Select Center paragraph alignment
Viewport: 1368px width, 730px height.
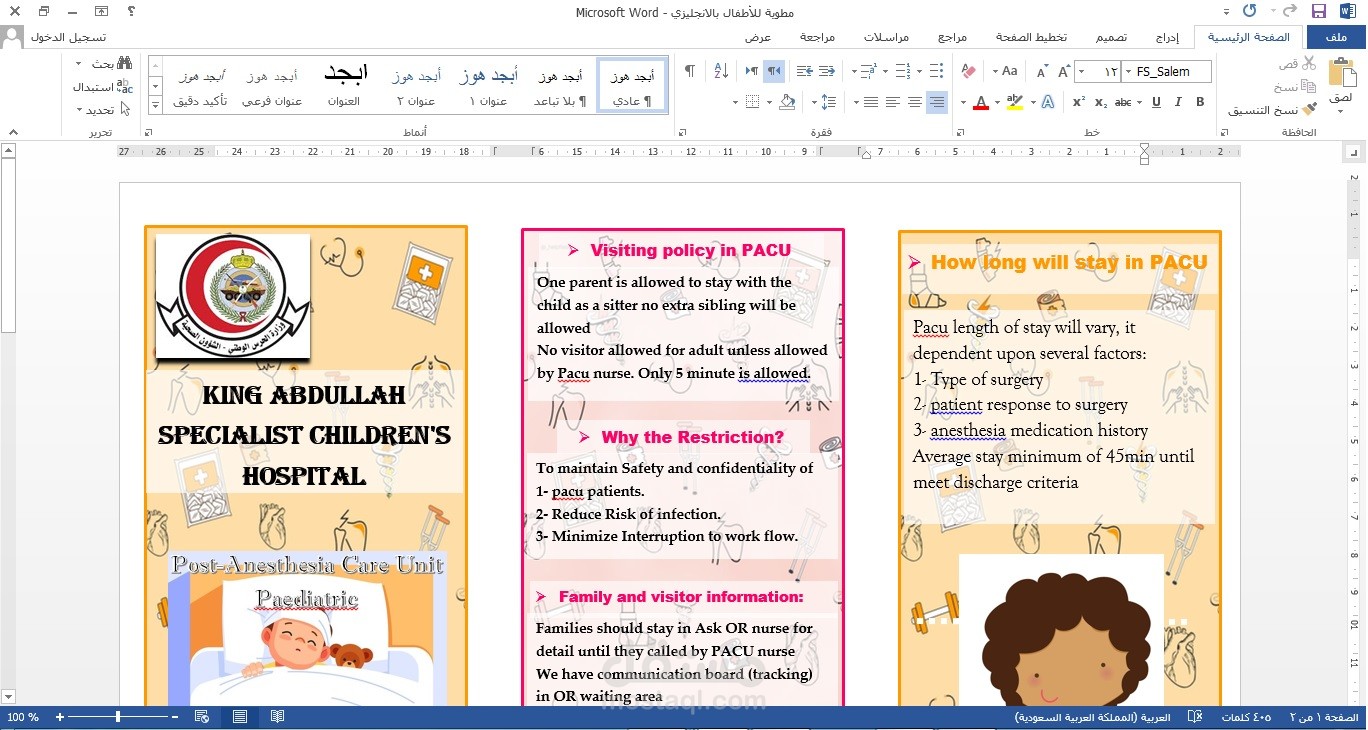(914, 102)
